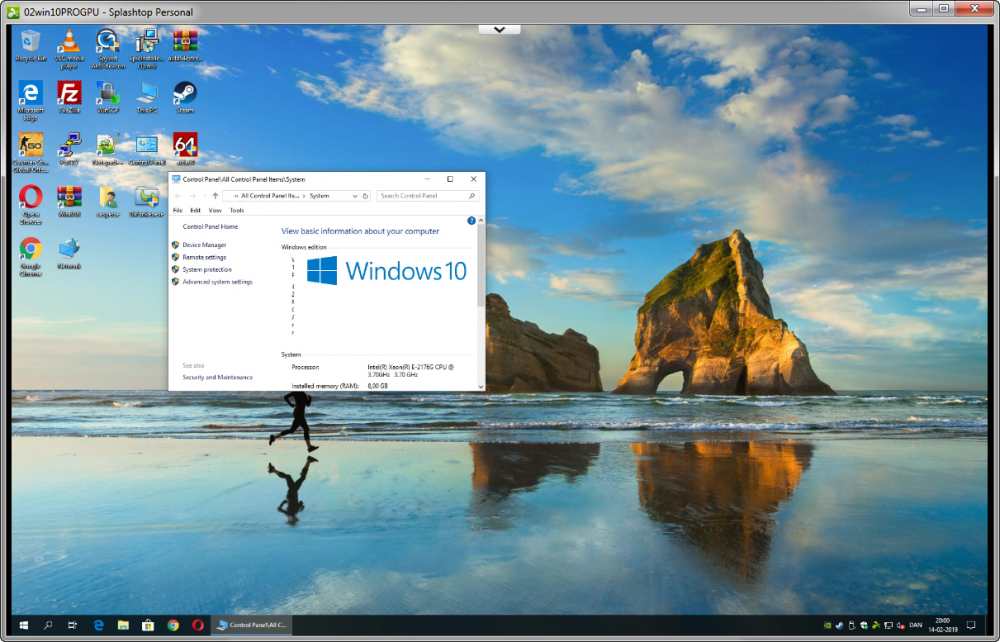Open taskbar Search magnifier

coord(48,625)
